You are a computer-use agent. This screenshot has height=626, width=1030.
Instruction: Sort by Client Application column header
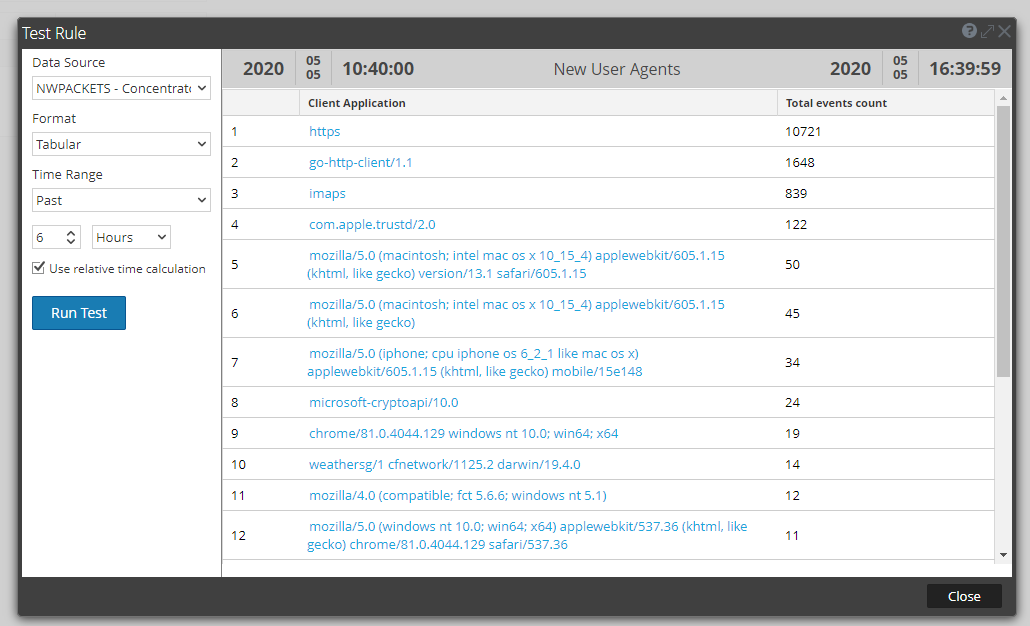357,103
